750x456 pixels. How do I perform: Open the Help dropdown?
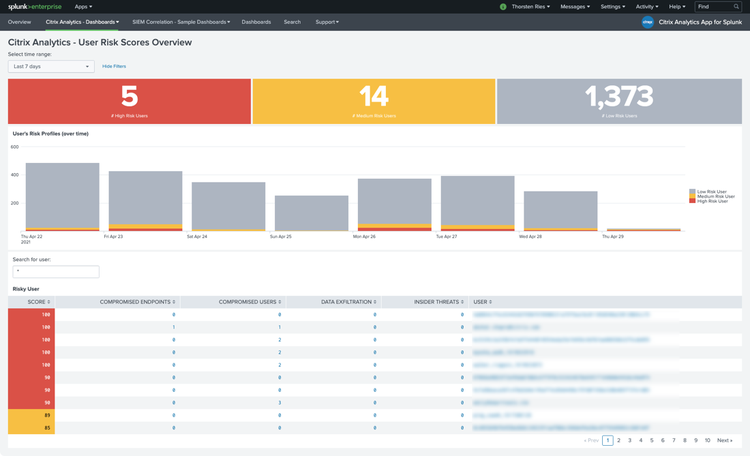coord(677,7)
